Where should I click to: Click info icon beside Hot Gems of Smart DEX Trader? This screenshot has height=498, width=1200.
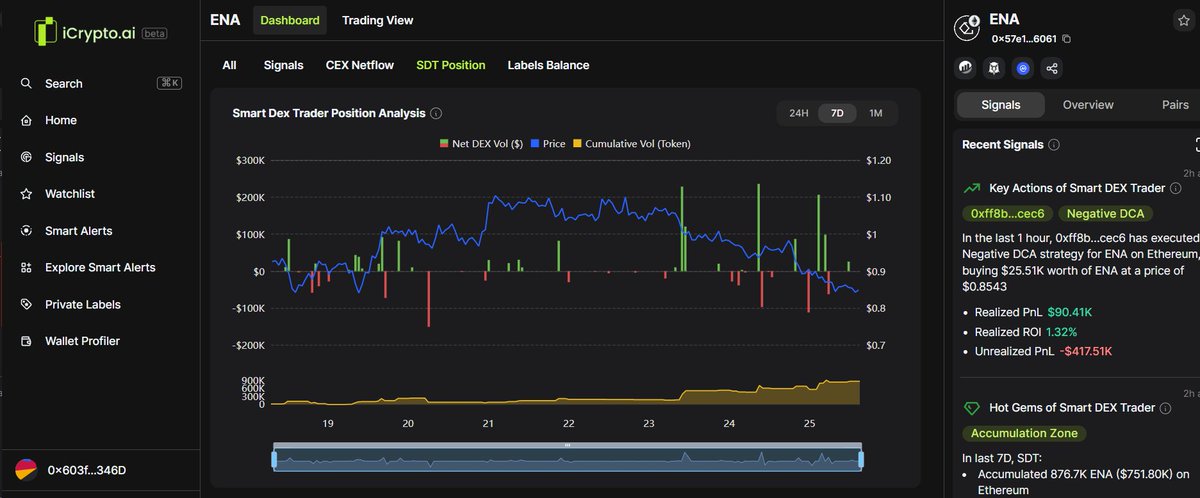[1166, 408]
